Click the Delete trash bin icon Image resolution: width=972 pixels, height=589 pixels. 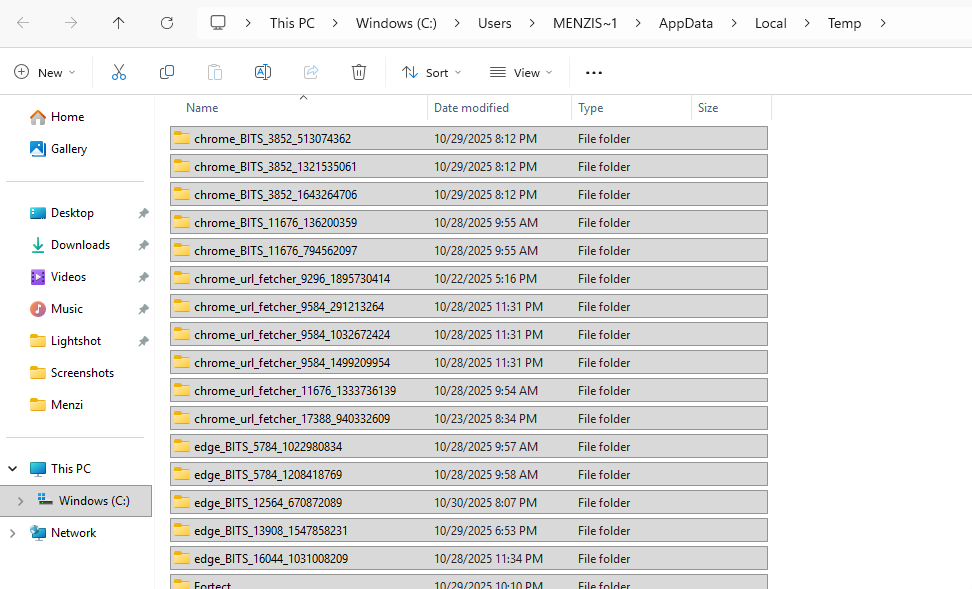click(x=359, y=72)
